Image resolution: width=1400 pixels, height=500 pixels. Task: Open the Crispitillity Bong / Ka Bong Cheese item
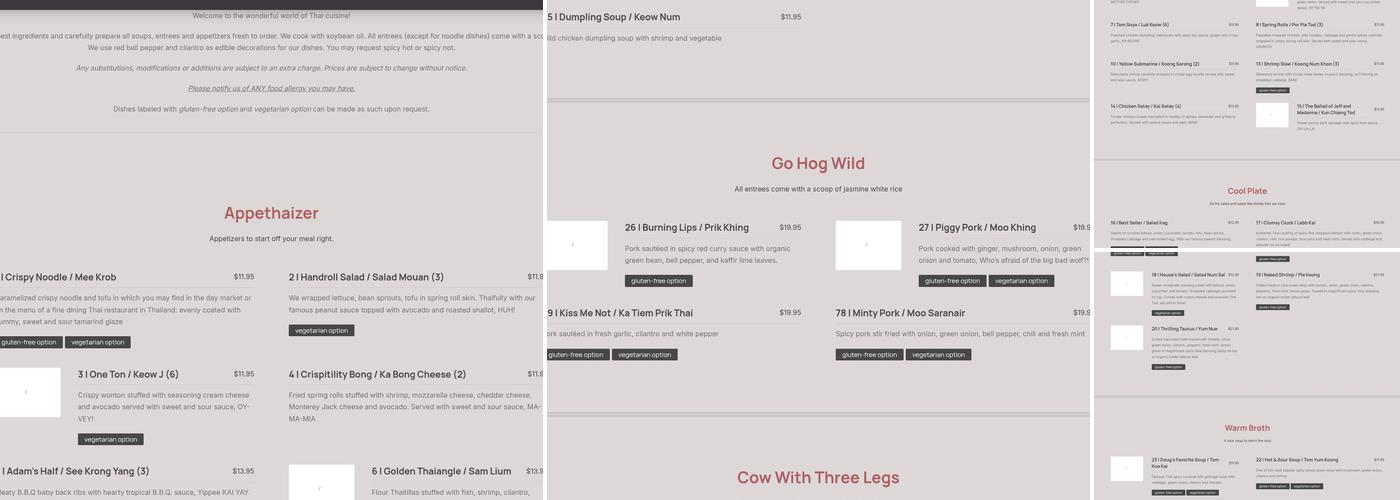pyautogui.click(x=378, y=374)
